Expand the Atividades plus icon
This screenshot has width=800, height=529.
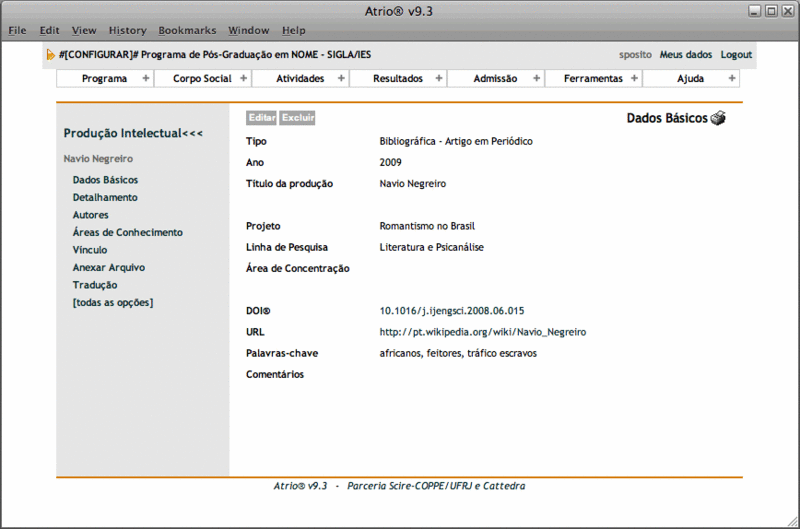(x=341, y=79)
